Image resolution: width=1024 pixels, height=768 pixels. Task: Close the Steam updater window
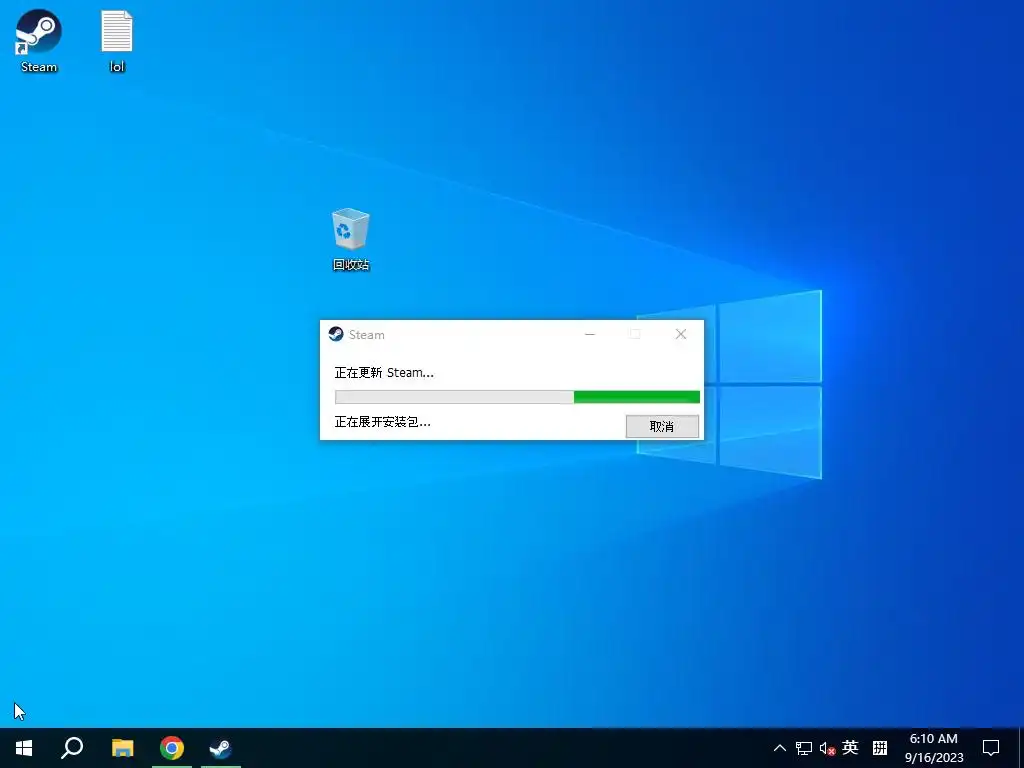(680, 334)
